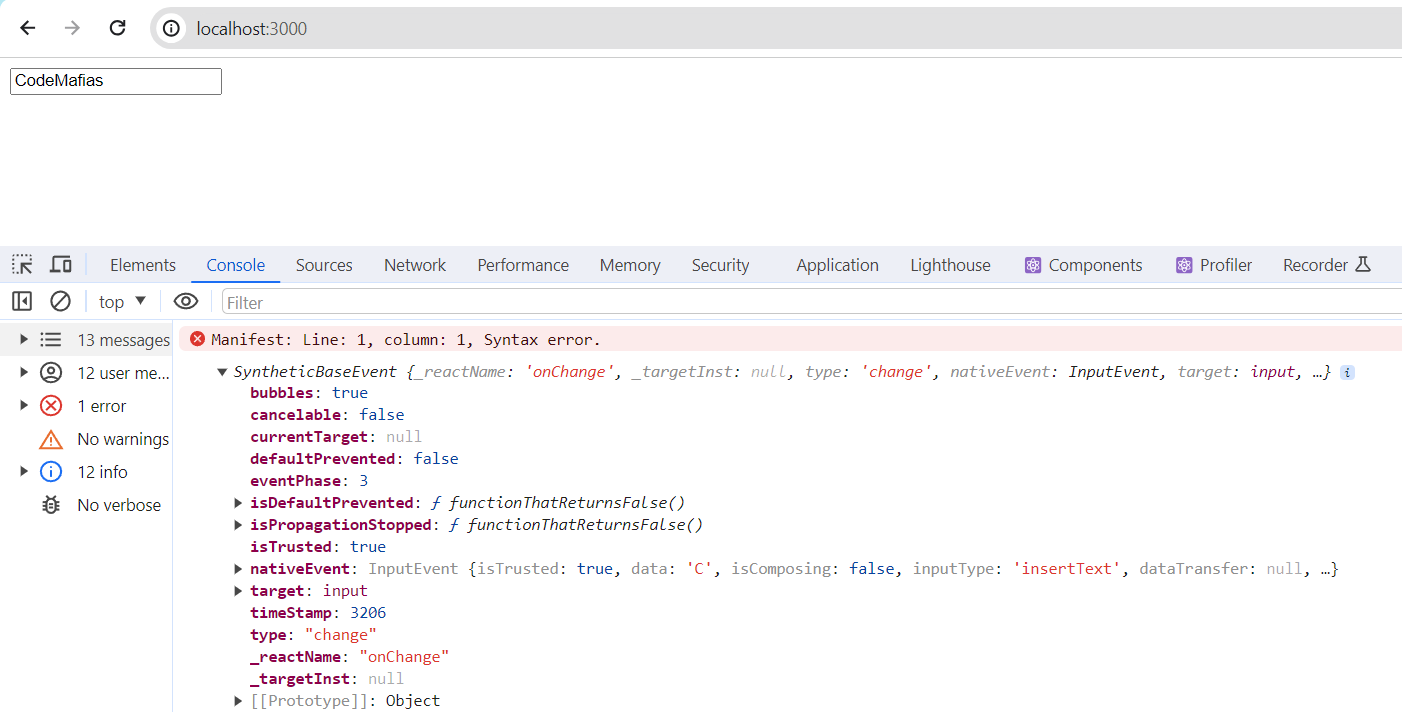The height and width of the screenshot is (712, 1402).
Task: Open the Memory tab
Action: tap(630, 265)
